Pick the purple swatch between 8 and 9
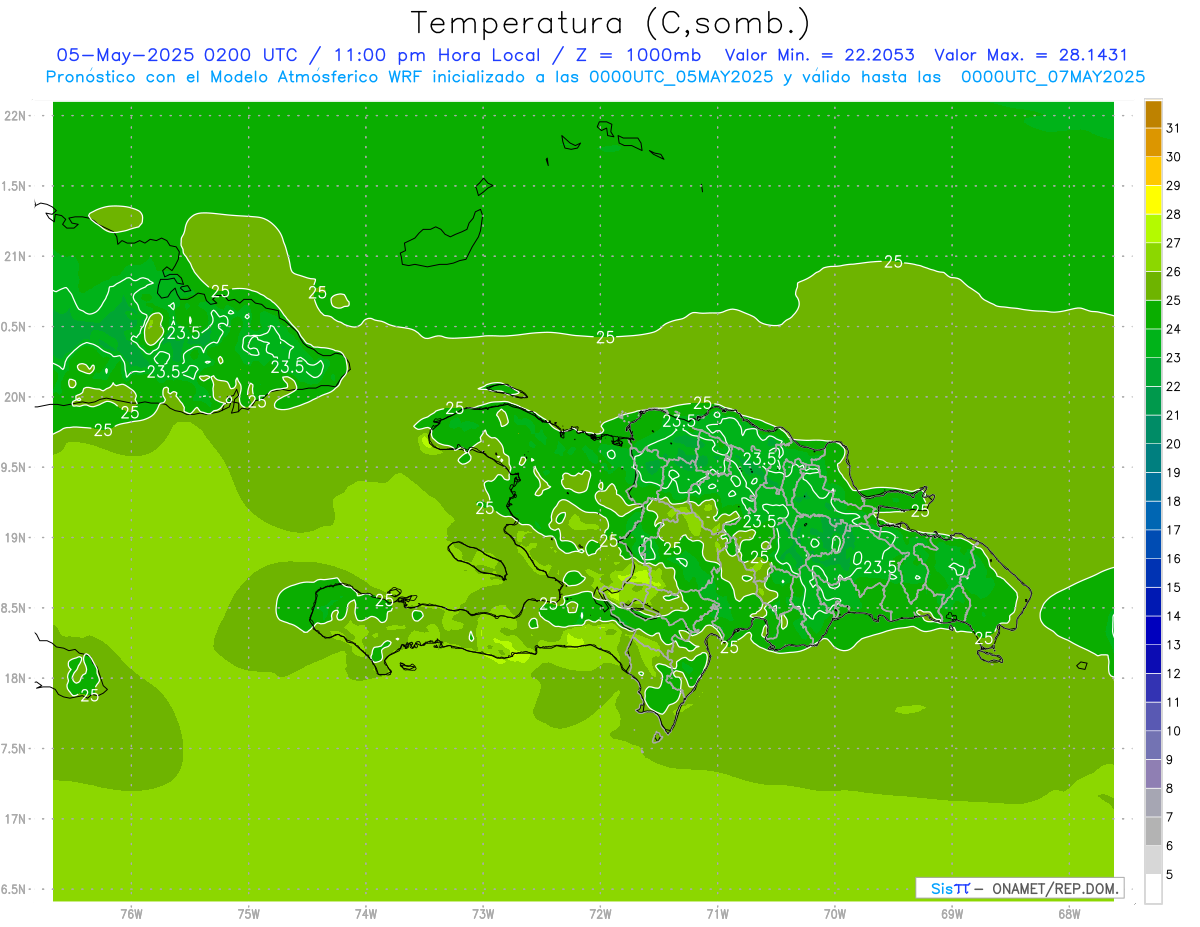The image size is (1200, 927). coord(1153,774)
